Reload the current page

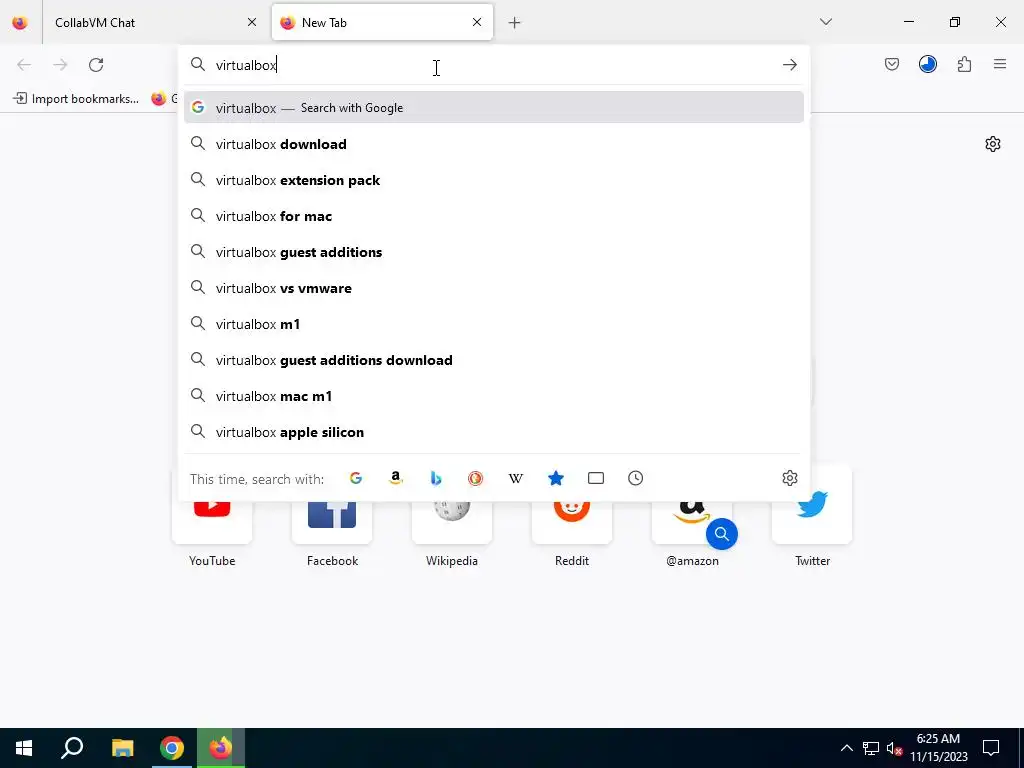point(96,65)
